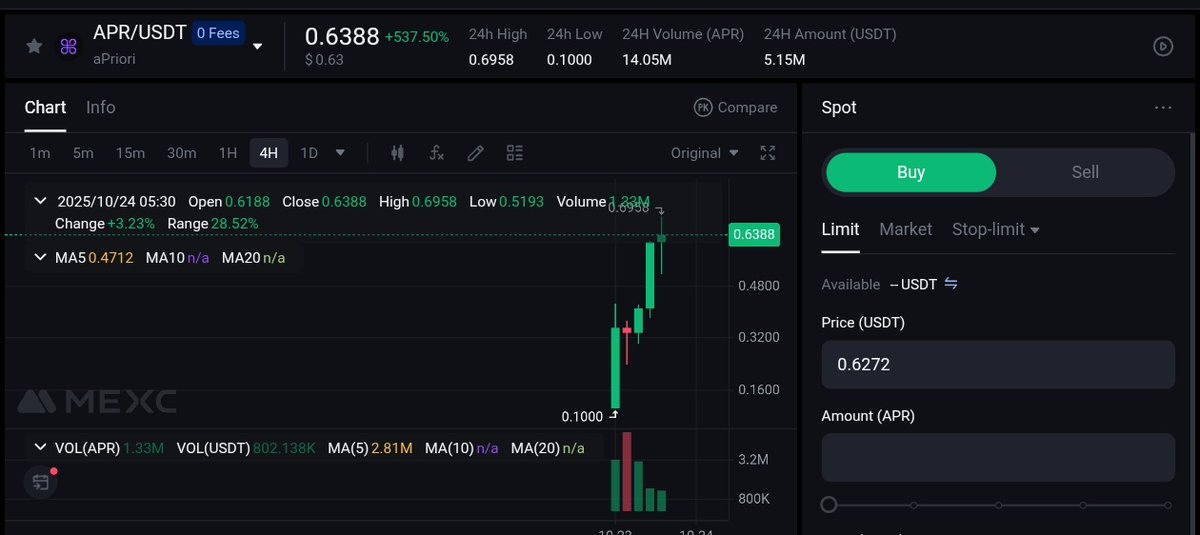
Task: Open the Stop-limit order type dropdown
Action: [996, 229]
